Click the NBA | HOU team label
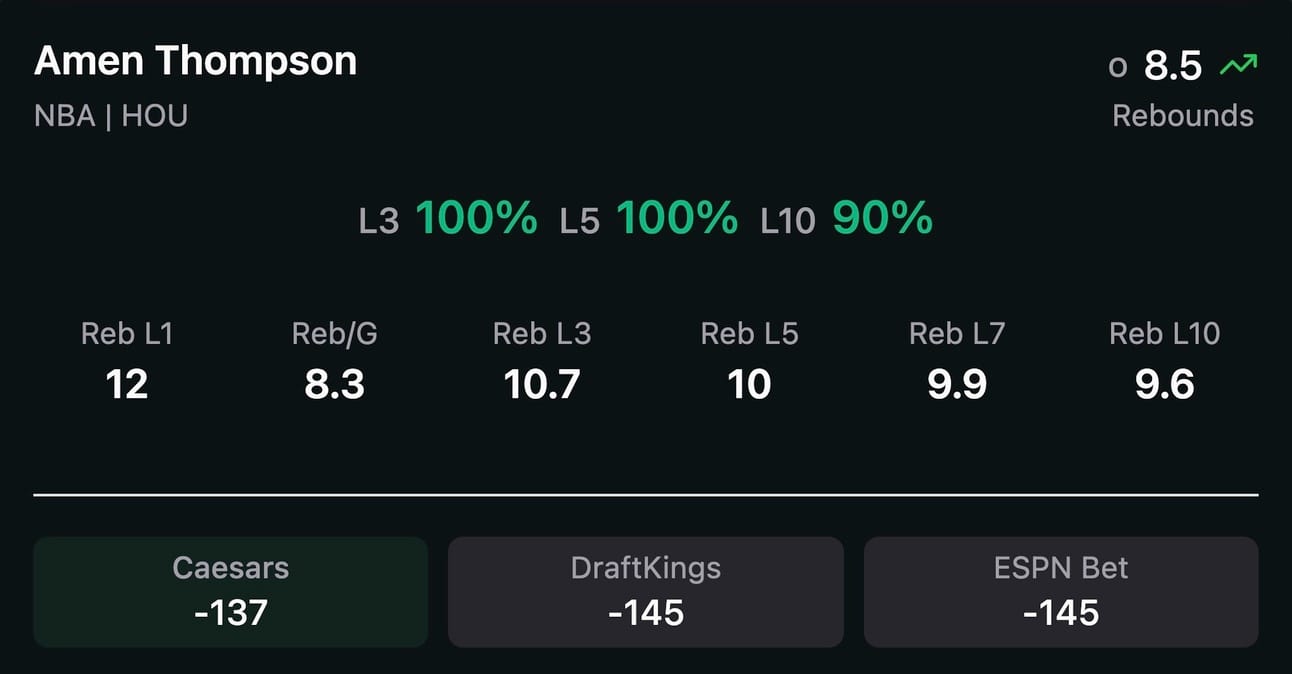Image resolution: width=1292 pixels, height=674 pixels. pos(111,116)
